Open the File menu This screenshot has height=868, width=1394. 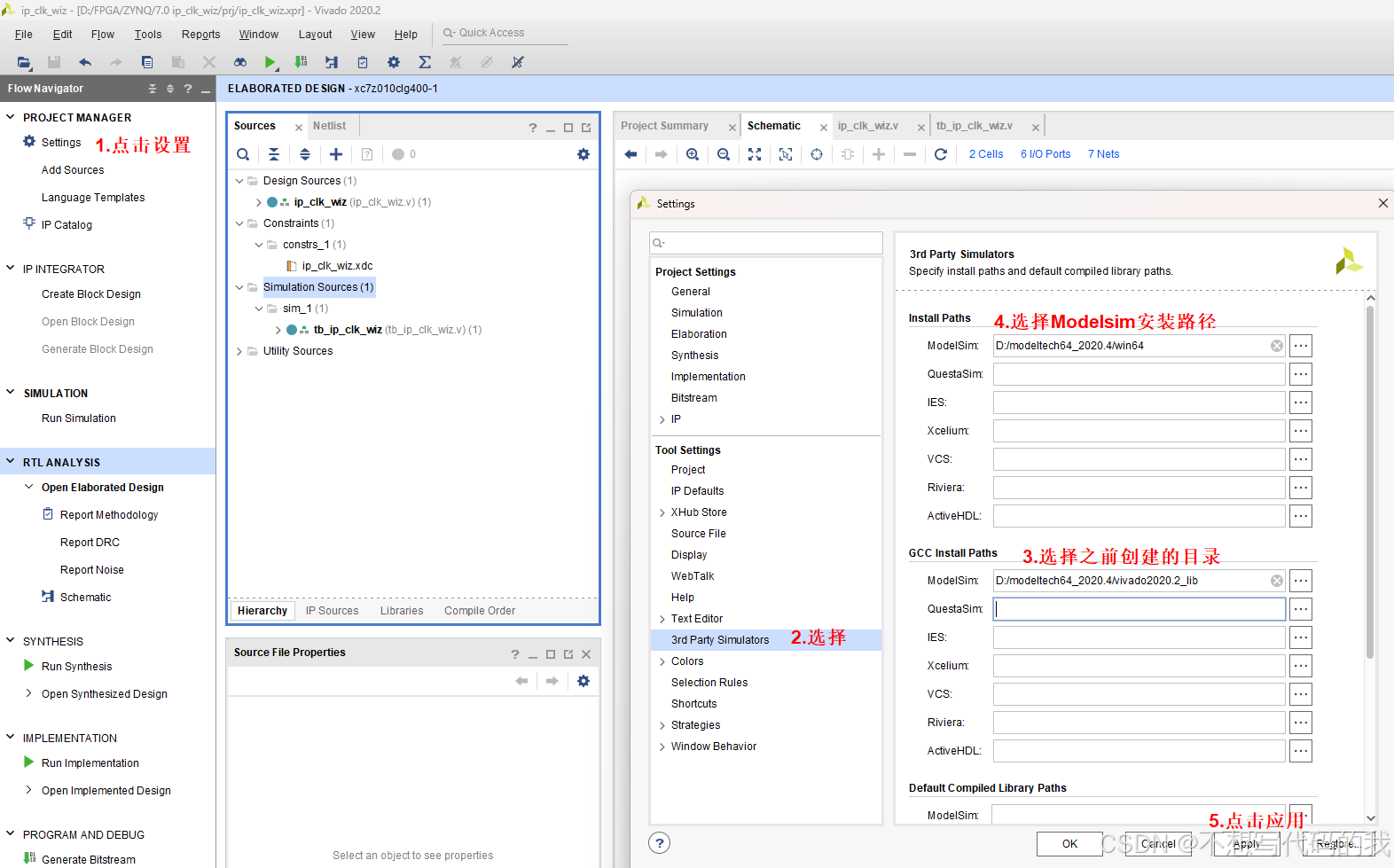tap(24, 35)
